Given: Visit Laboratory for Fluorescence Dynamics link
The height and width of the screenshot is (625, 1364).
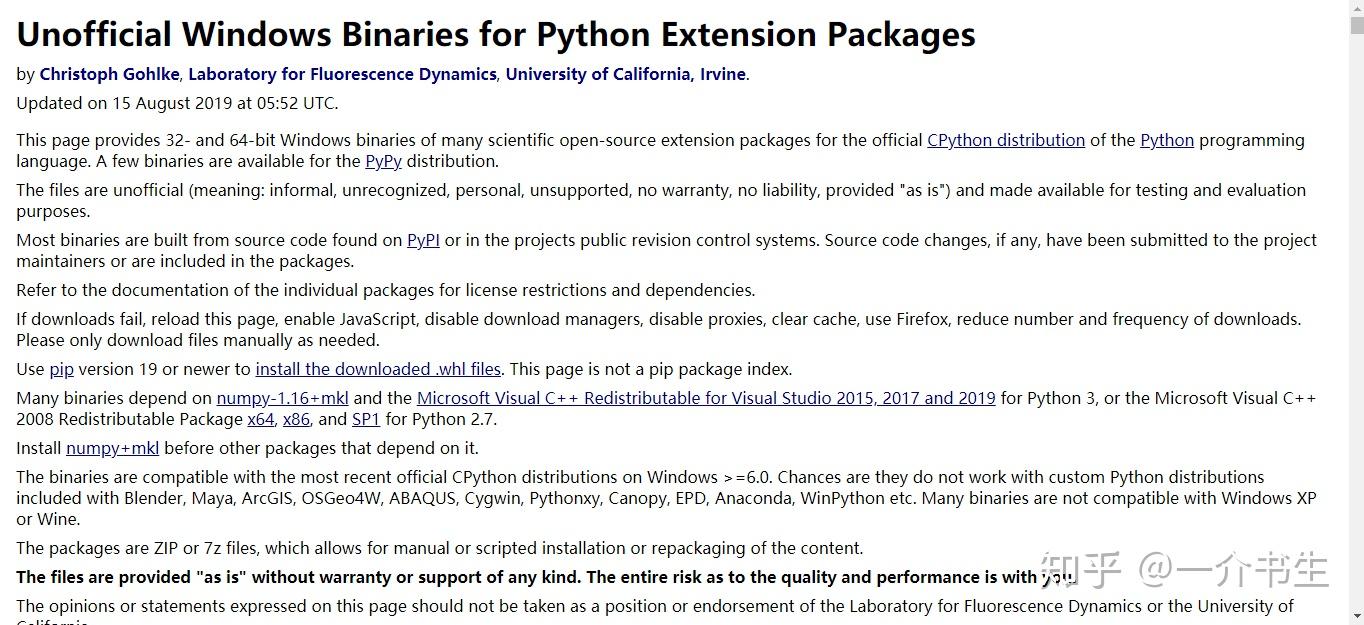Looking at the screenshot, I should [x=342, y=74].
